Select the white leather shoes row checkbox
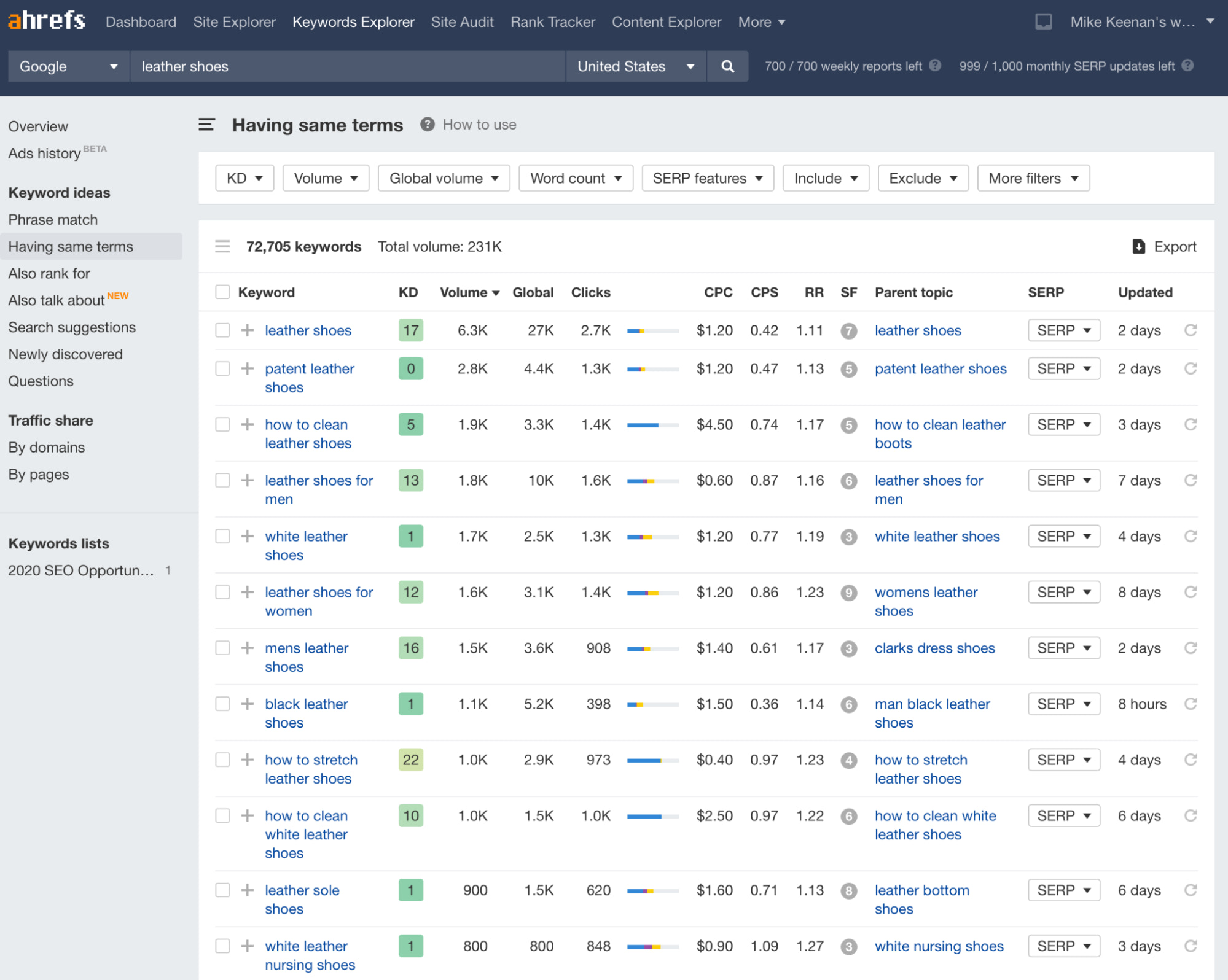The image size is (1228, 980). 222,536
